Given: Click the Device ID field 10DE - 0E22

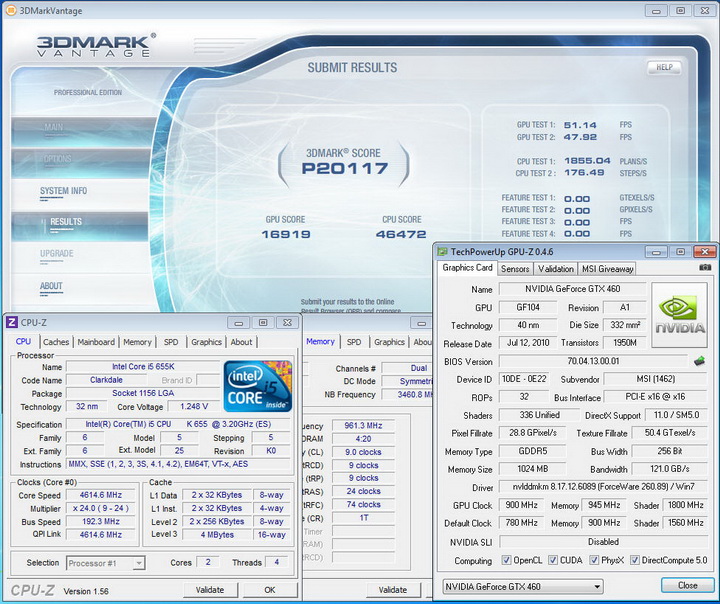Looking at the screenshot, I should pyautogui.click(x=524, y=379).
